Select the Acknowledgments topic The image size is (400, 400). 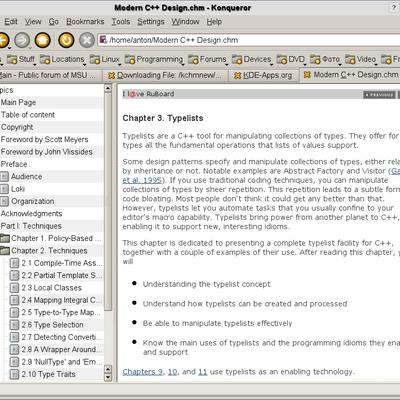[31, 214]
